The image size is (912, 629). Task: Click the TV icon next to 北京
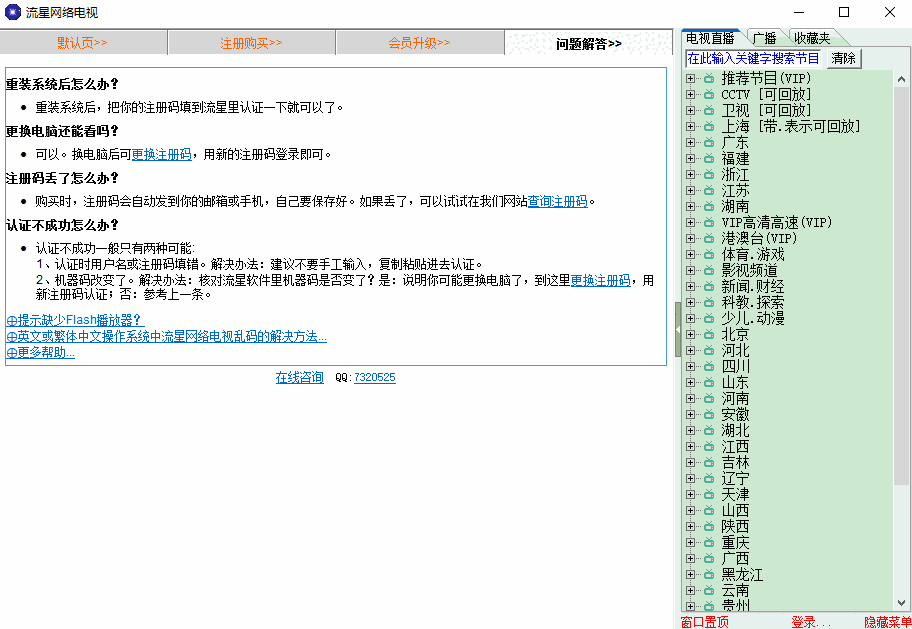[x=708, y=335]
